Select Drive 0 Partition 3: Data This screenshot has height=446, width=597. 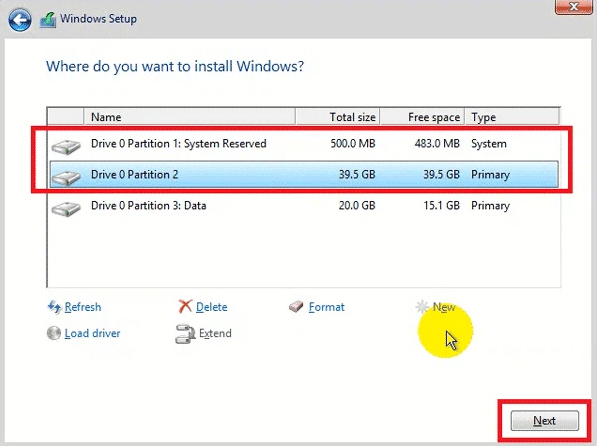pyautogui.click(x=304, y=206)
